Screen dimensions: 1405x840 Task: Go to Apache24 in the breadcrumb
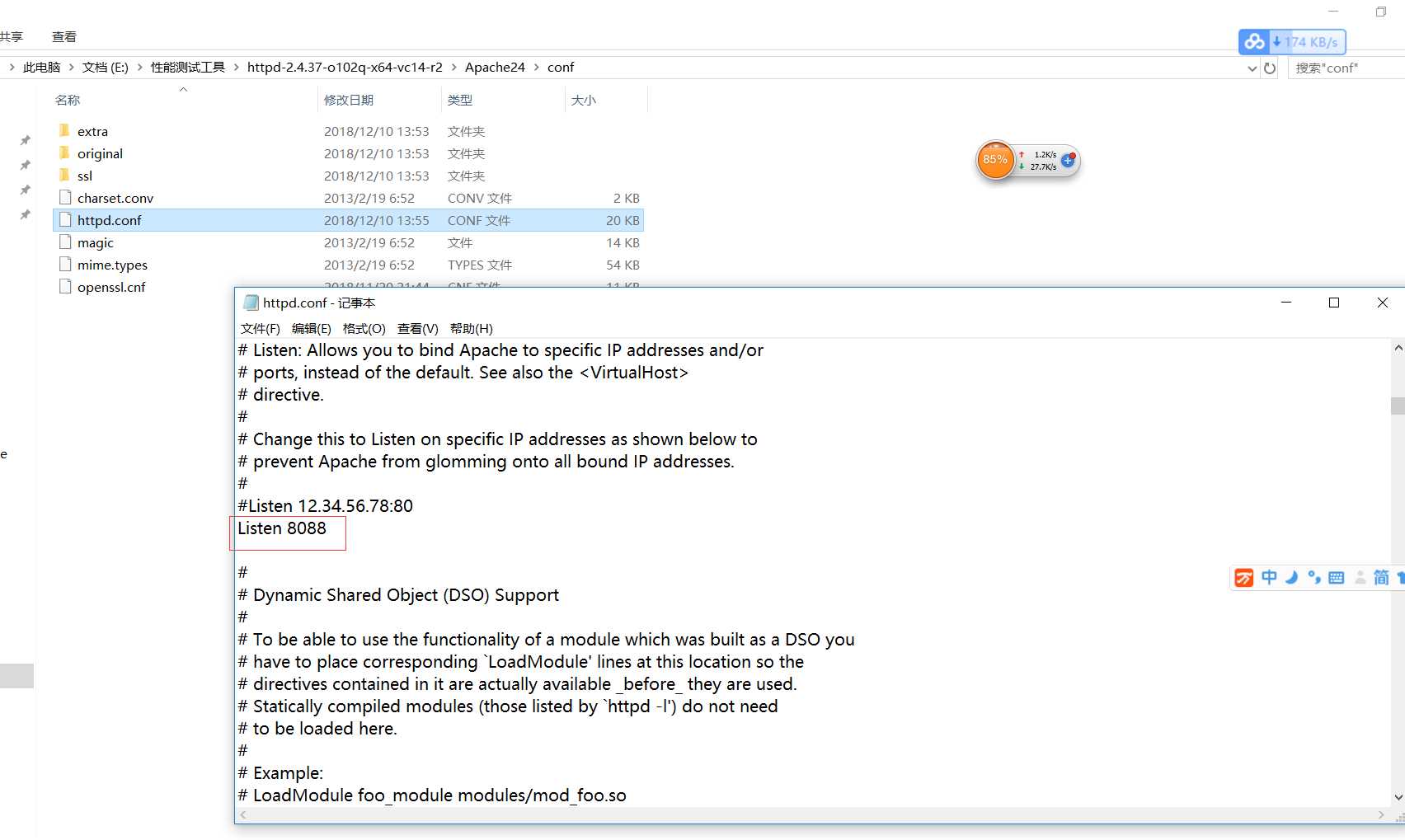tap(495, 67)
